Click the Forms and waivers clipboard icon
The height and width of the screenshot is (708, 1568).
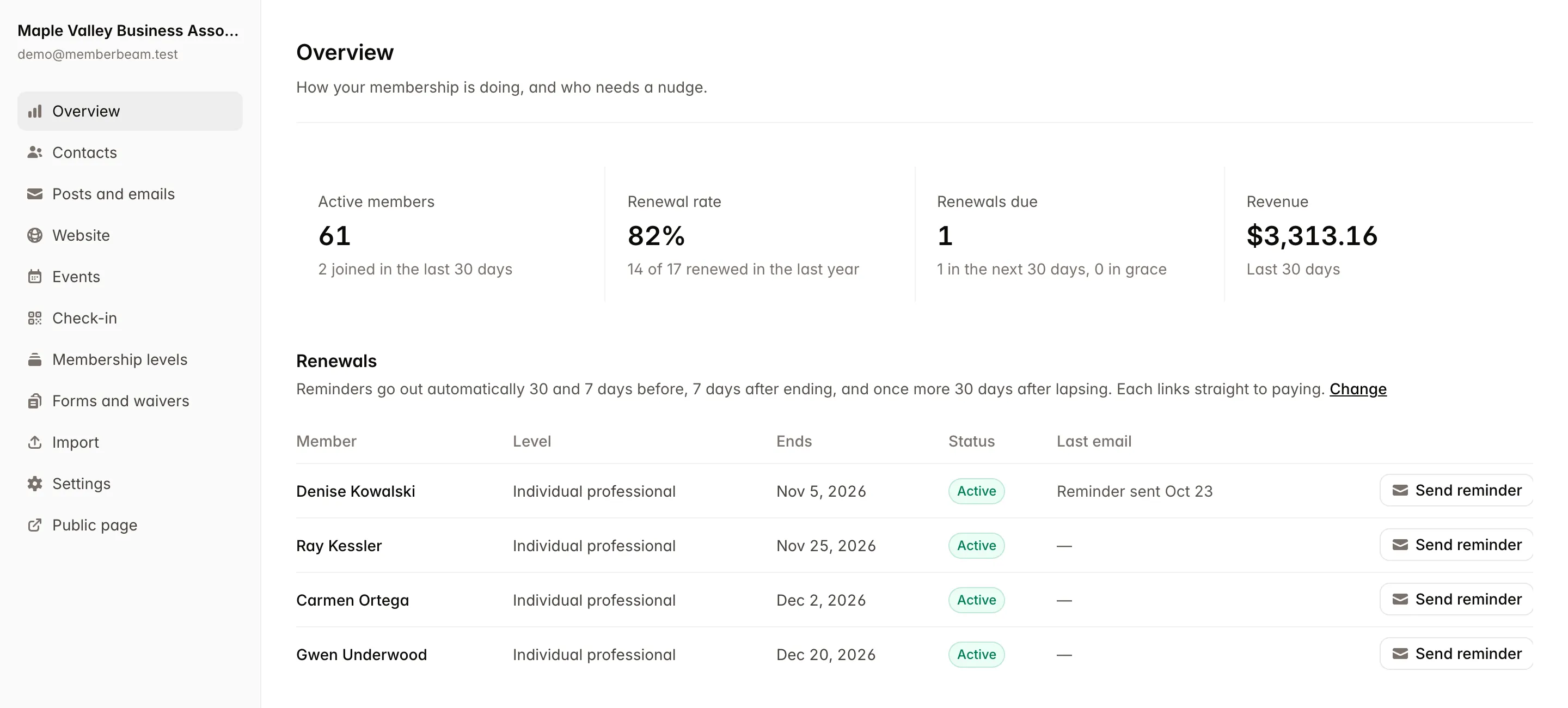tap(35, 401)
